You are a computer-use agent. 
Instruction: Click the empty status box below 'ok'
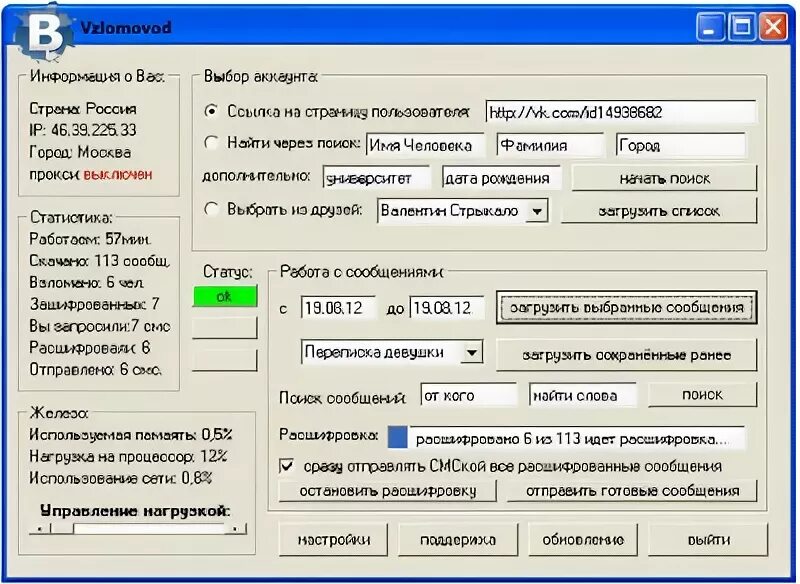(x=224, y=328)
